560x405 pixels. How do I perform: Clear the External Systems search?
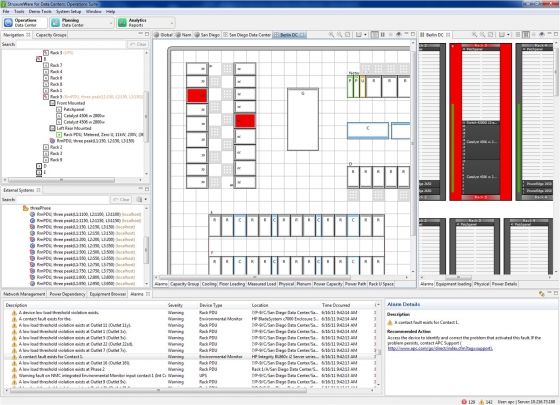click(121, 199)
